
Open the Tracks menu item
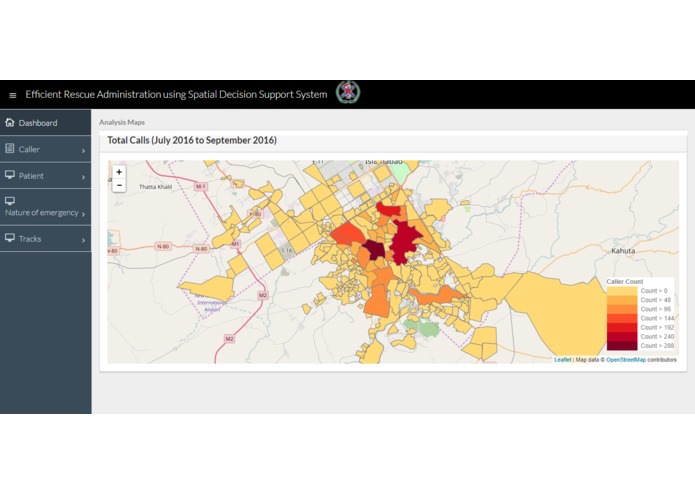click(46, 239)
